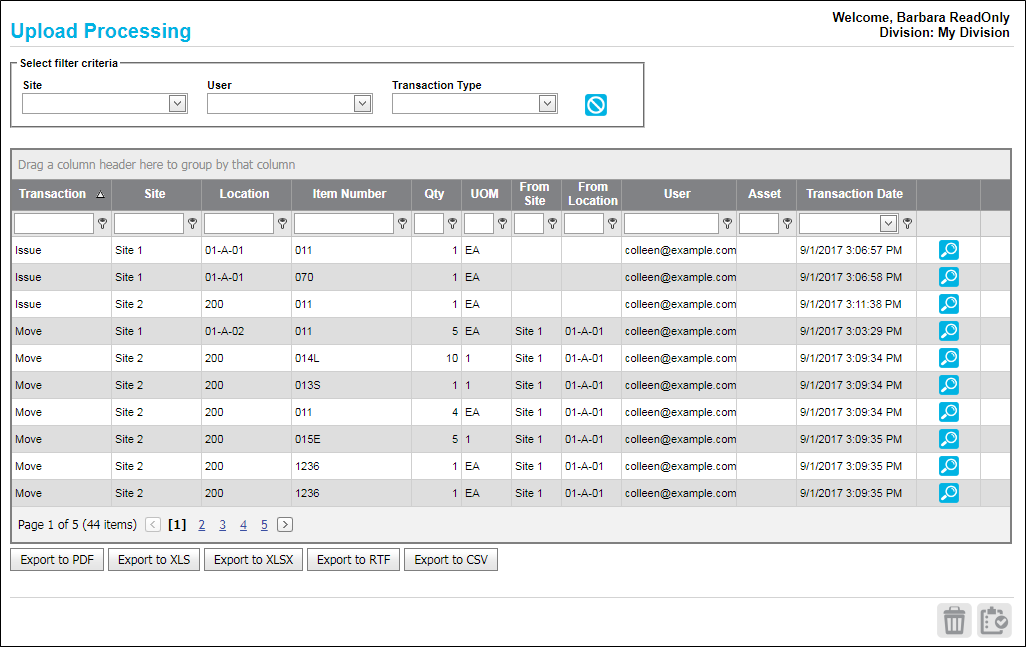Sort by the grid's User column header
The width and height of the screenshot is (1026, 647).
pyautogui.click(x=677, y=194)
